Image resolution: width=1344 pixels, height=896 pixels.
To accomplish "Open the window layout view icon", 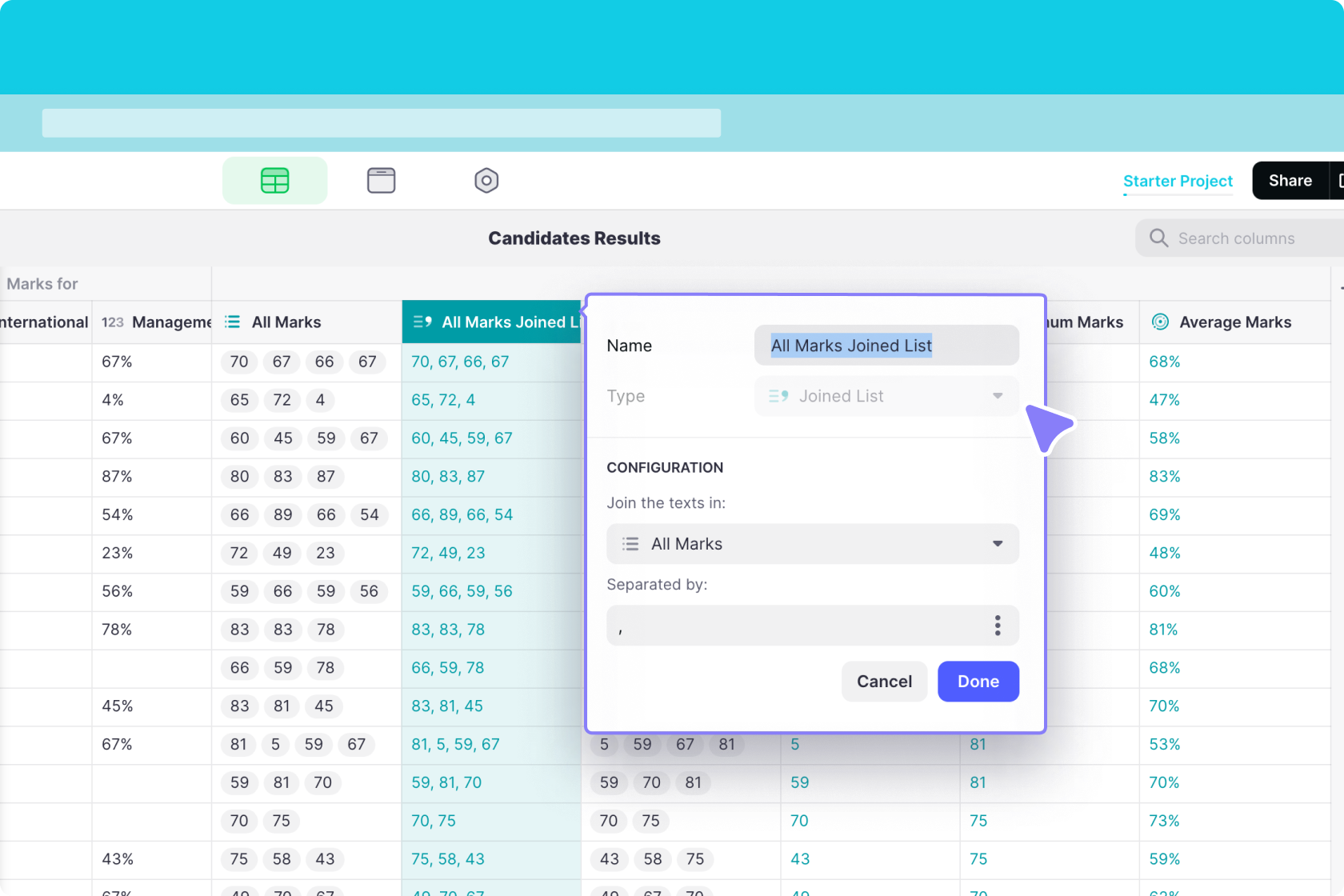I will pyautogui.click(x=381, y=181).
